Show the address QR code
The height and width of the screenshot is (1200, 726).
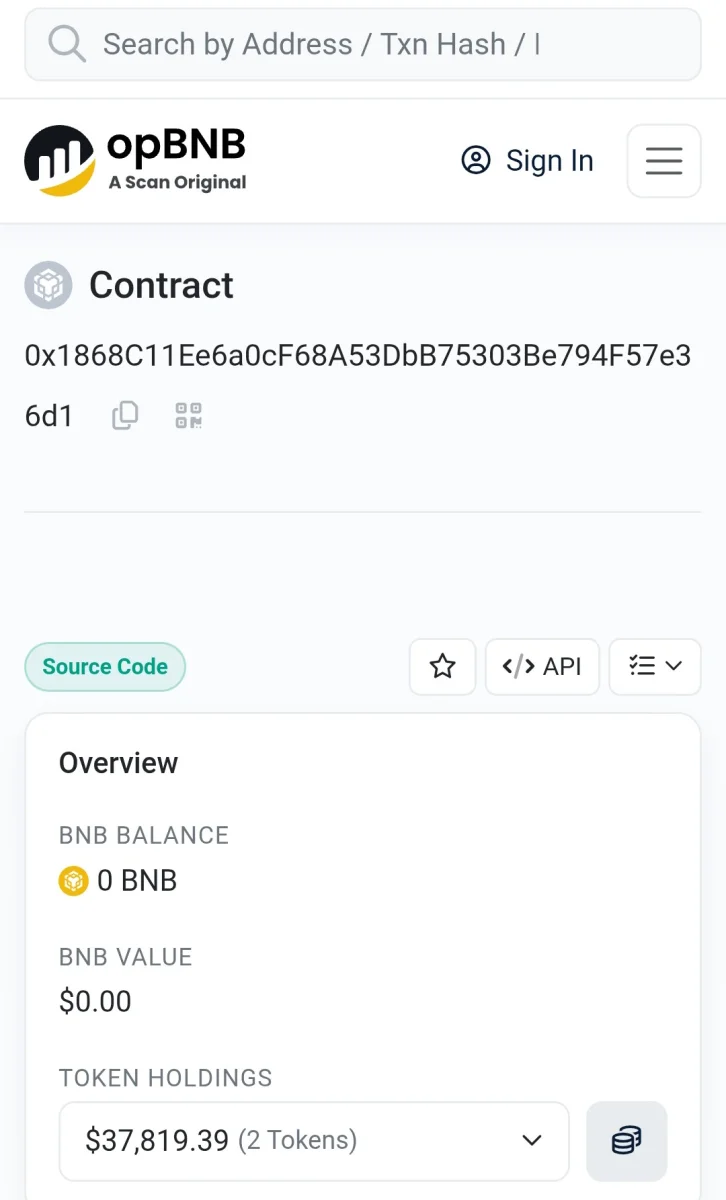click(x=188, y=415)
